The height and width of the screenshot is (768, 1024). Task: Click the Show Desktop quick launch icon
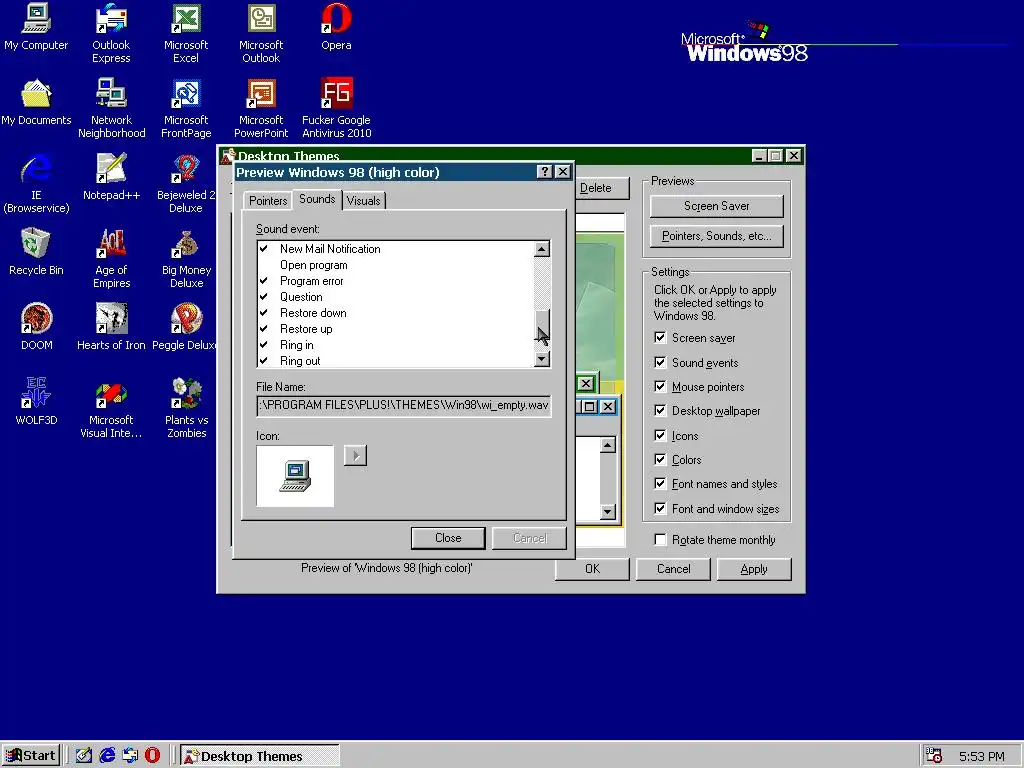pyautogui.click(x=84, y=756)
